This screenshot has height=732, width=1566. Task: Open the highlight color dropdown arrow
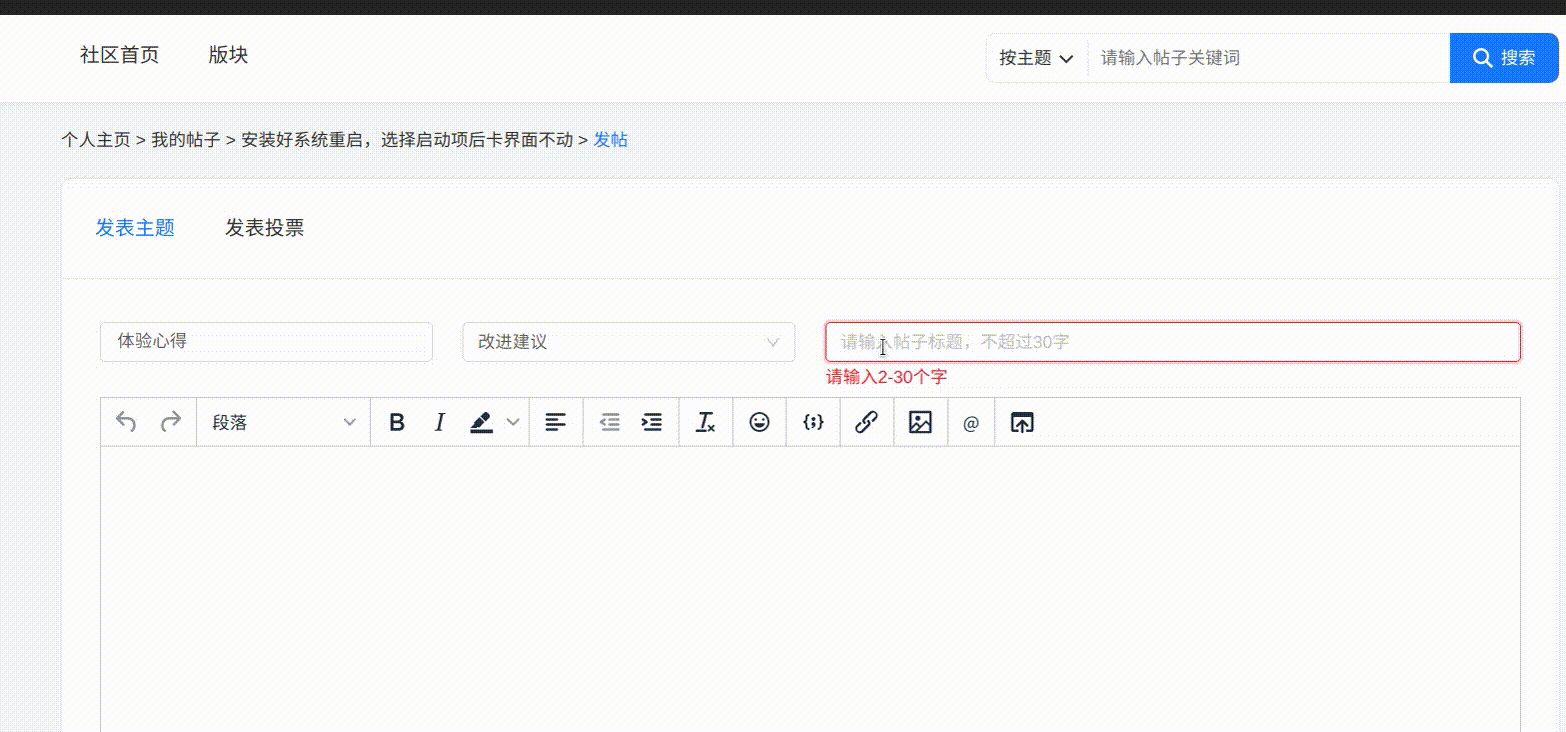(x=513, y=422)
